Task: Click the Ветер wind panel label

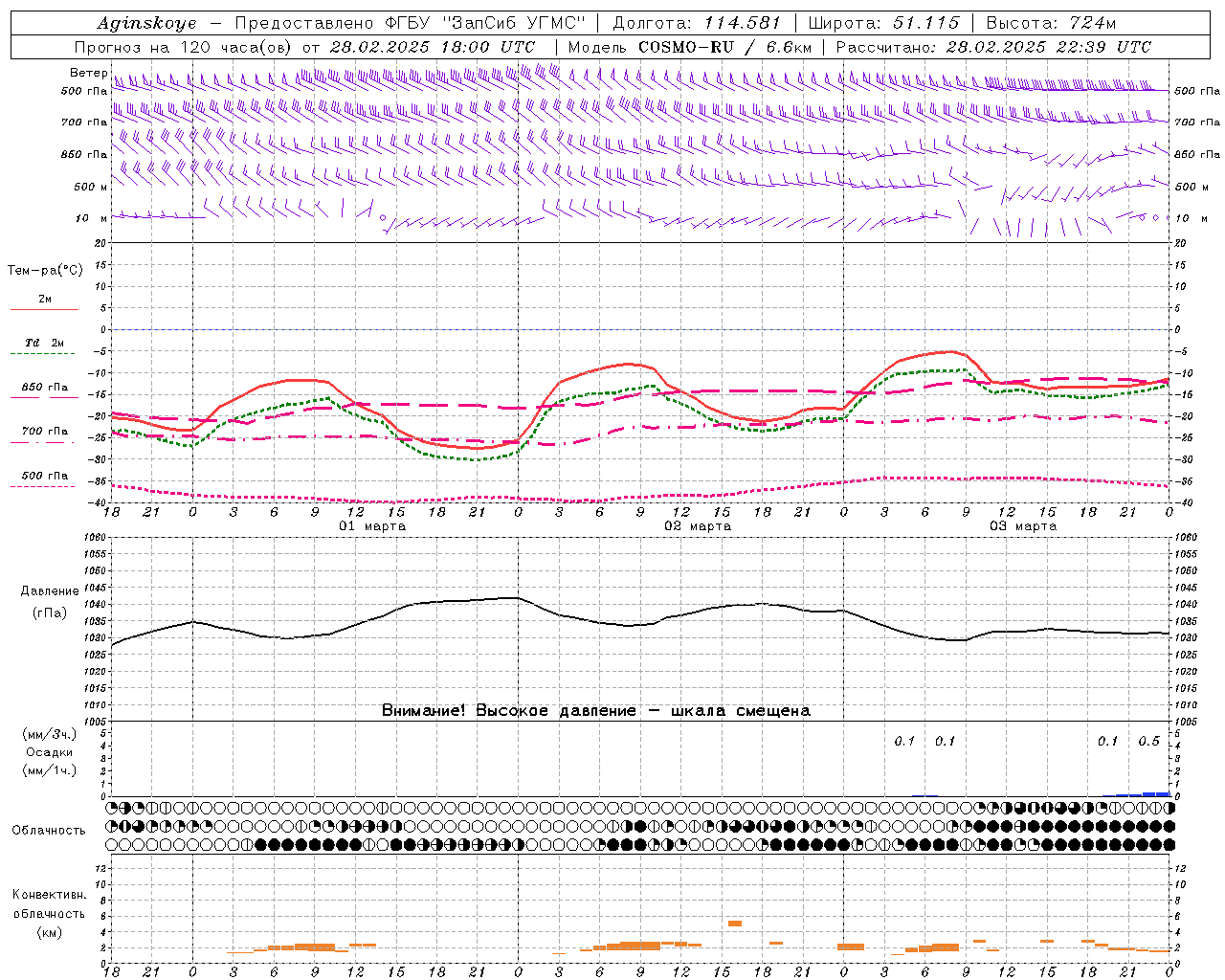Action: click(88, 73)
